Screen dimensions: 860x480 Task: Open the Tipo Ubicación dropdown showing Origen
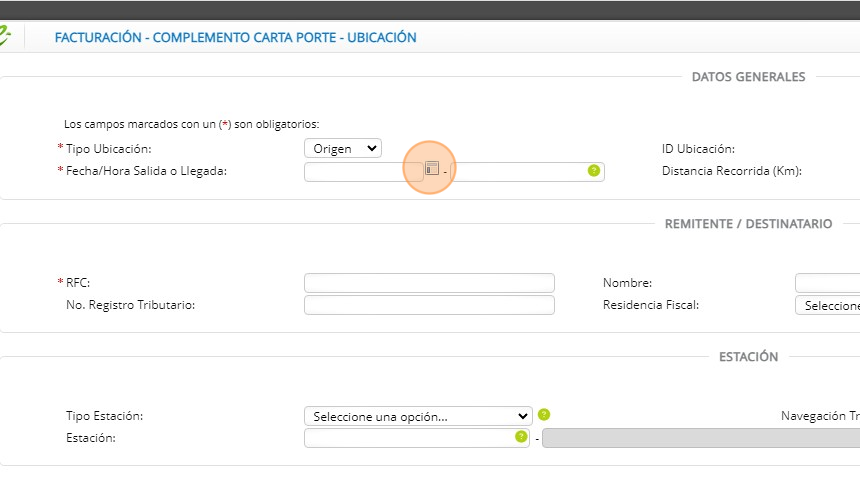pyautogui.click(x=342, y=148)
